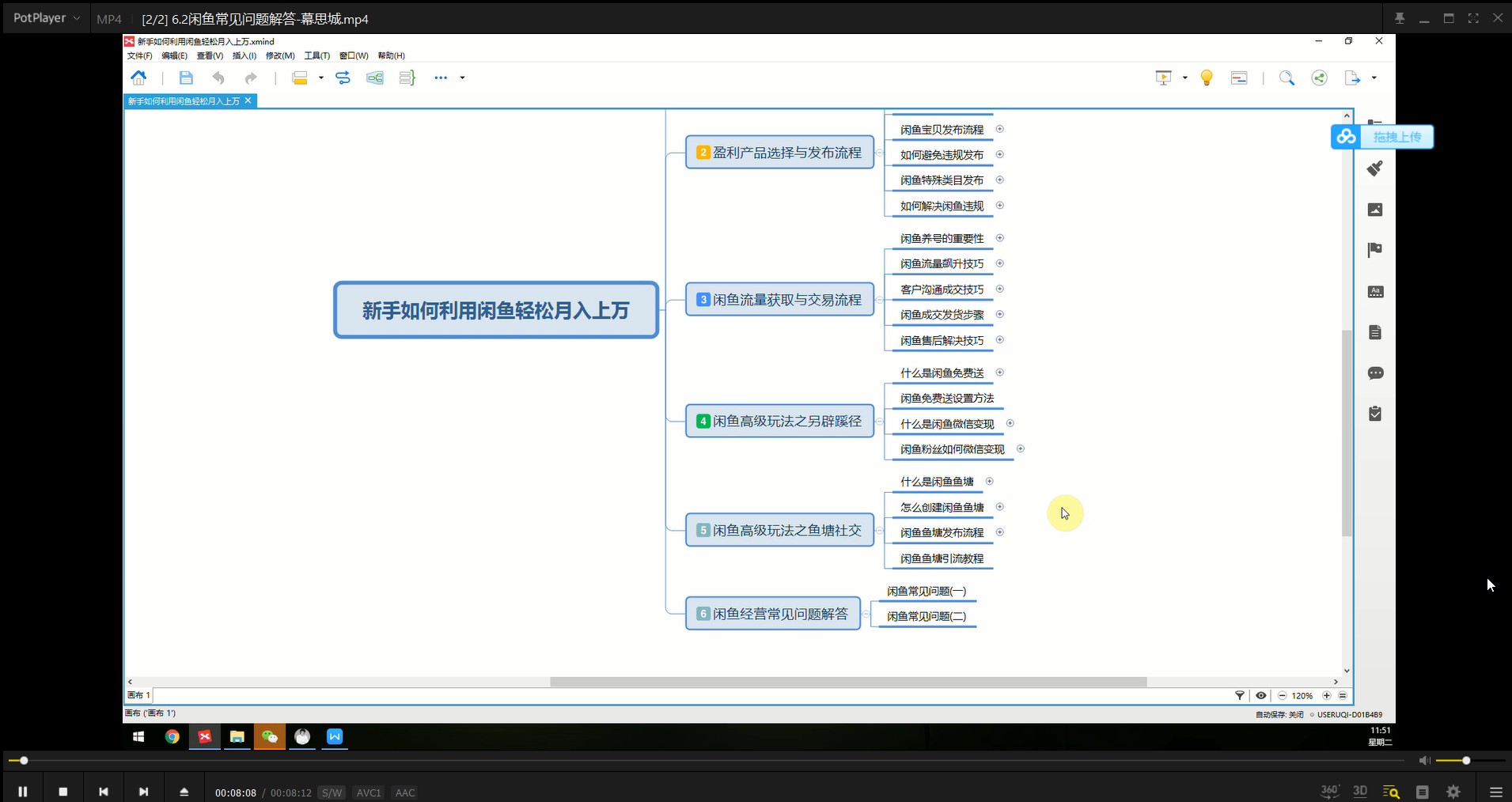Start presentation mode icon
This screenshot has height=802, width=1512.
click(x=1163, y=78)
